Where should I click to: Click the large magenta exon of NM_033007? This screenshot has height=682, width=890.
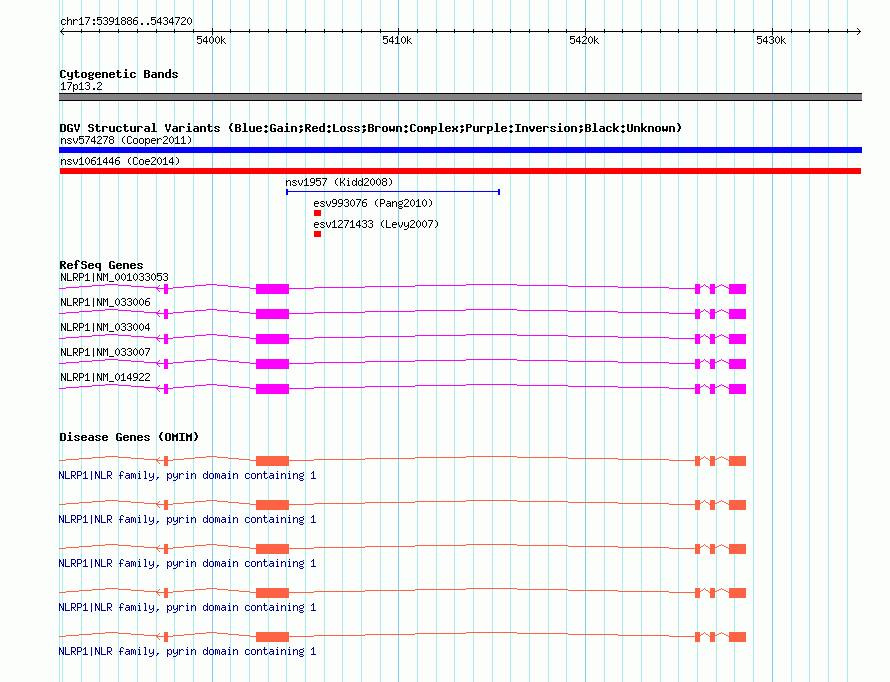[272, 364]
